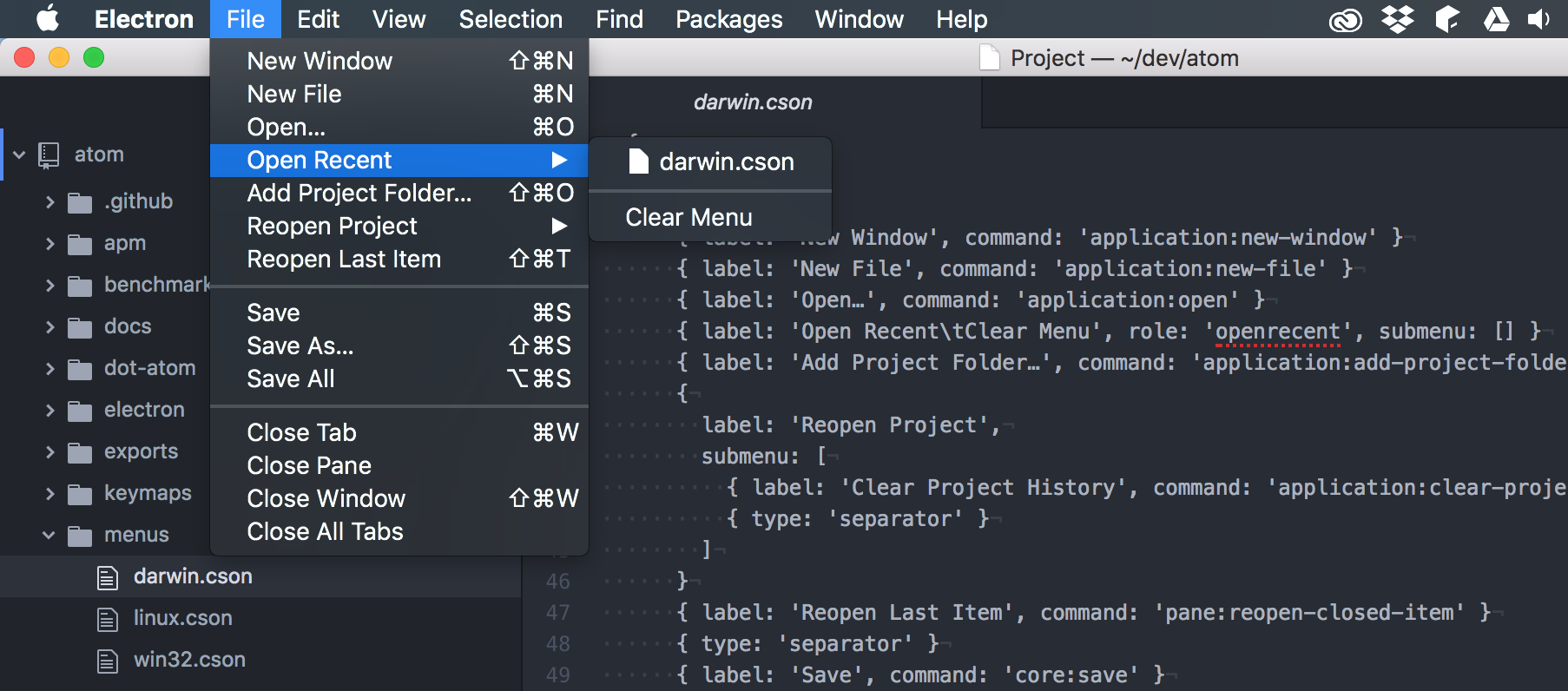Select Close All Tabs item
1568x691 pixels.
[x=399, y=532]
